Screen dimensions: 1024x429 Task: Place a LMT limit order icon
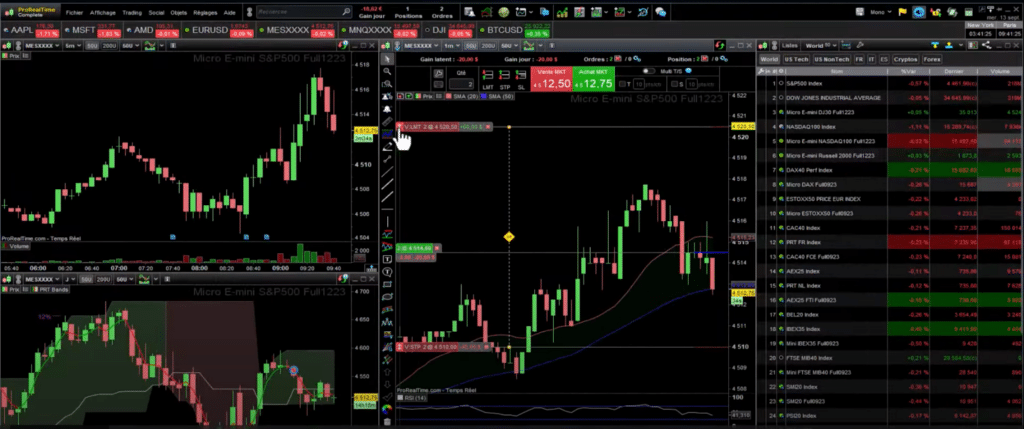click(x=488, y=80)
